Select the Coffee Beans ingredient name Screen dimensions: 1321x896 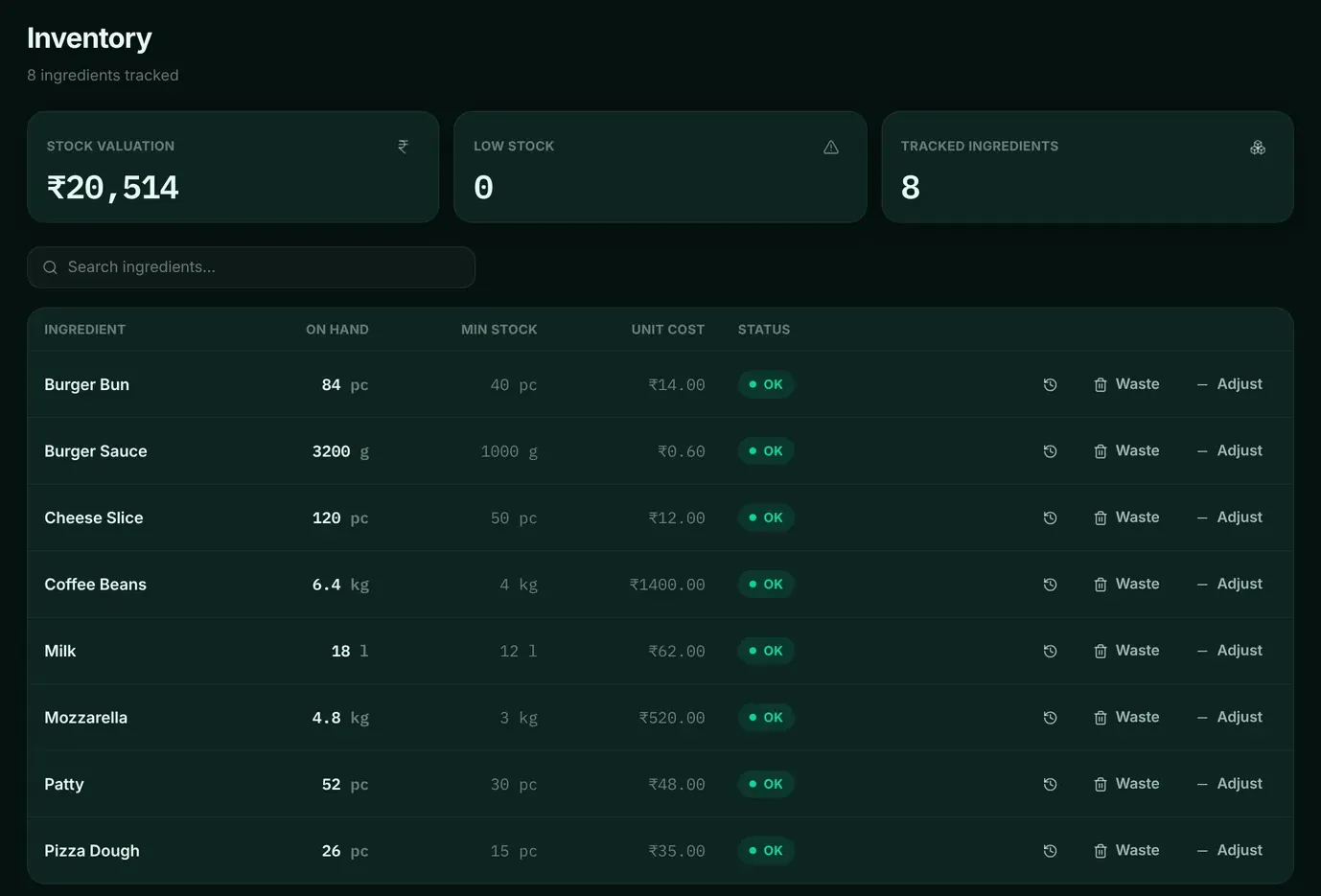(95, 585)
